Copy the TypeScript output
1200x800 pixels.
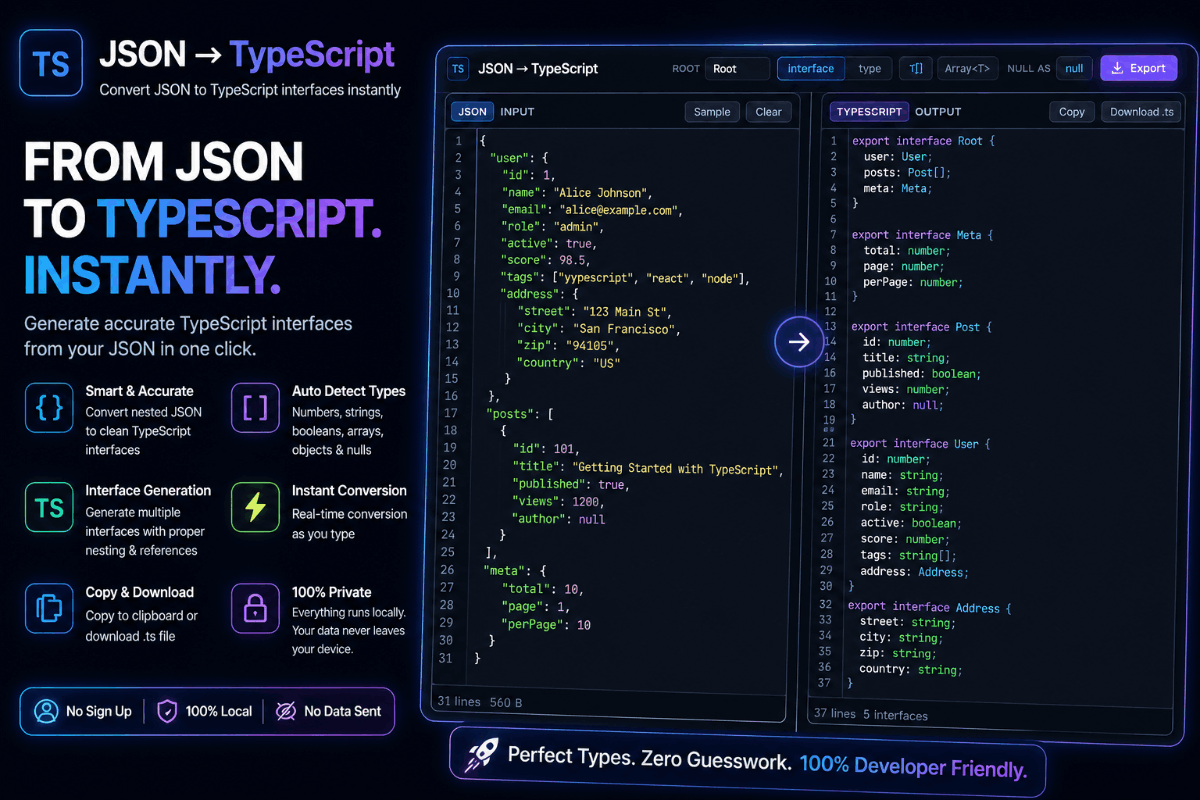[x=1072, y=112]
